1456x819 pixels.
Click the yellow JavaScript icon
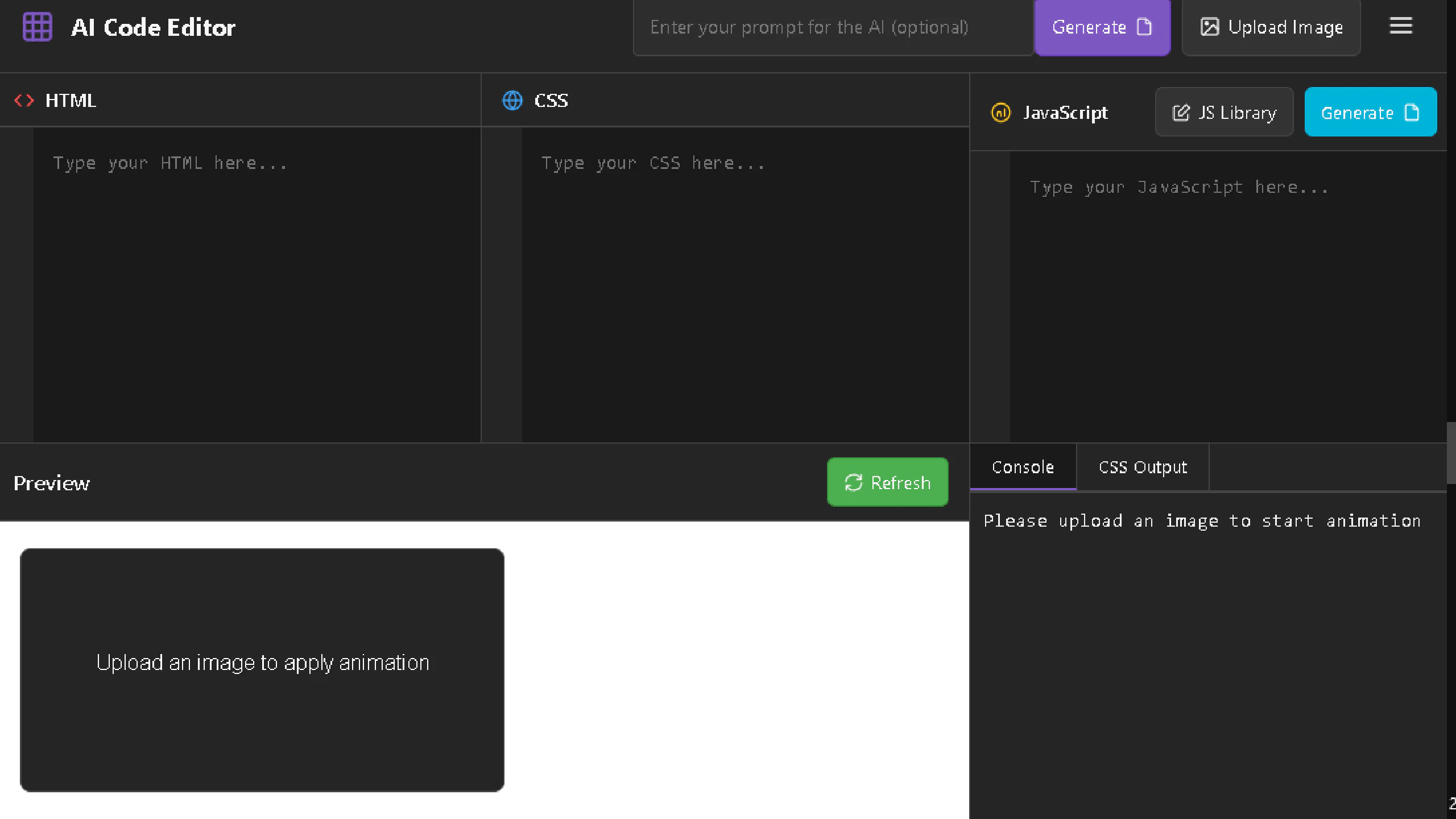click(1000, 113)
